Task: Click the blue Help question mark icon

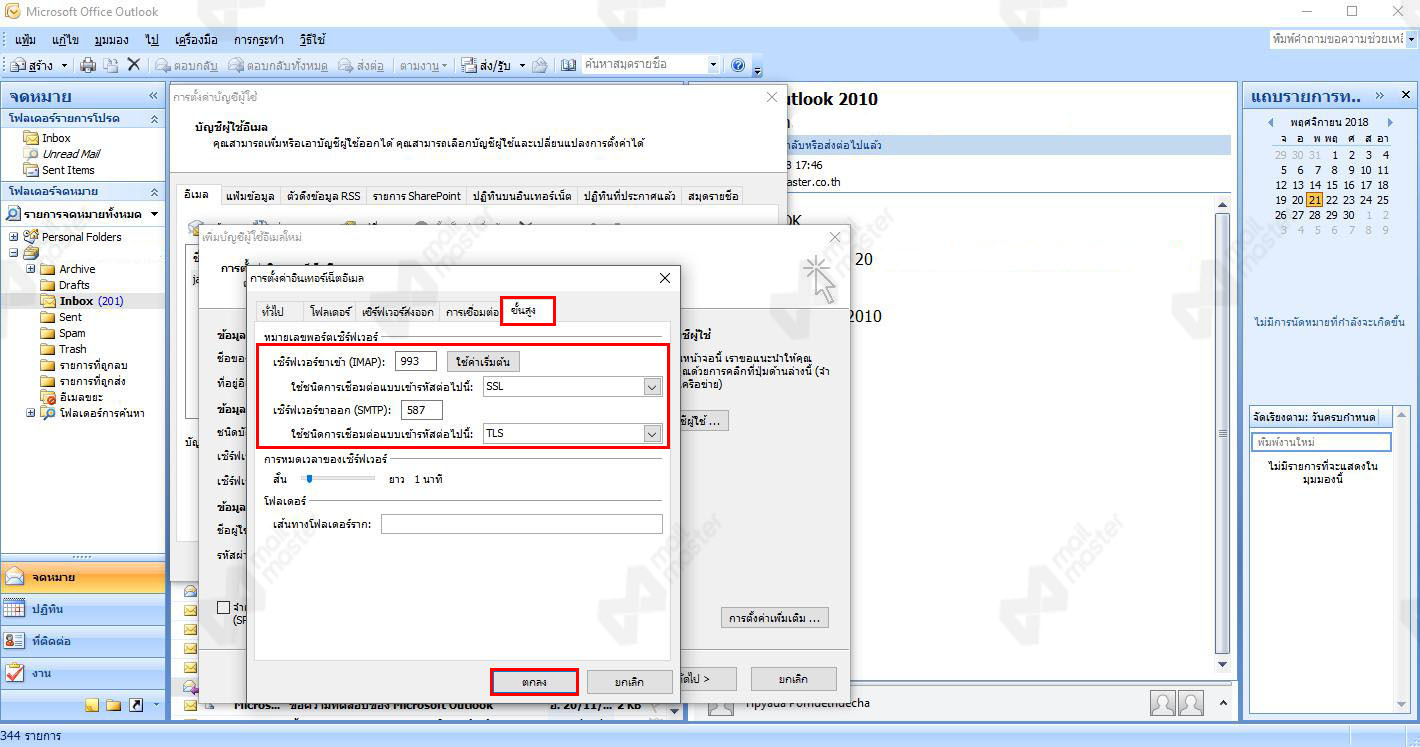Action: click(x=738, y=65)
